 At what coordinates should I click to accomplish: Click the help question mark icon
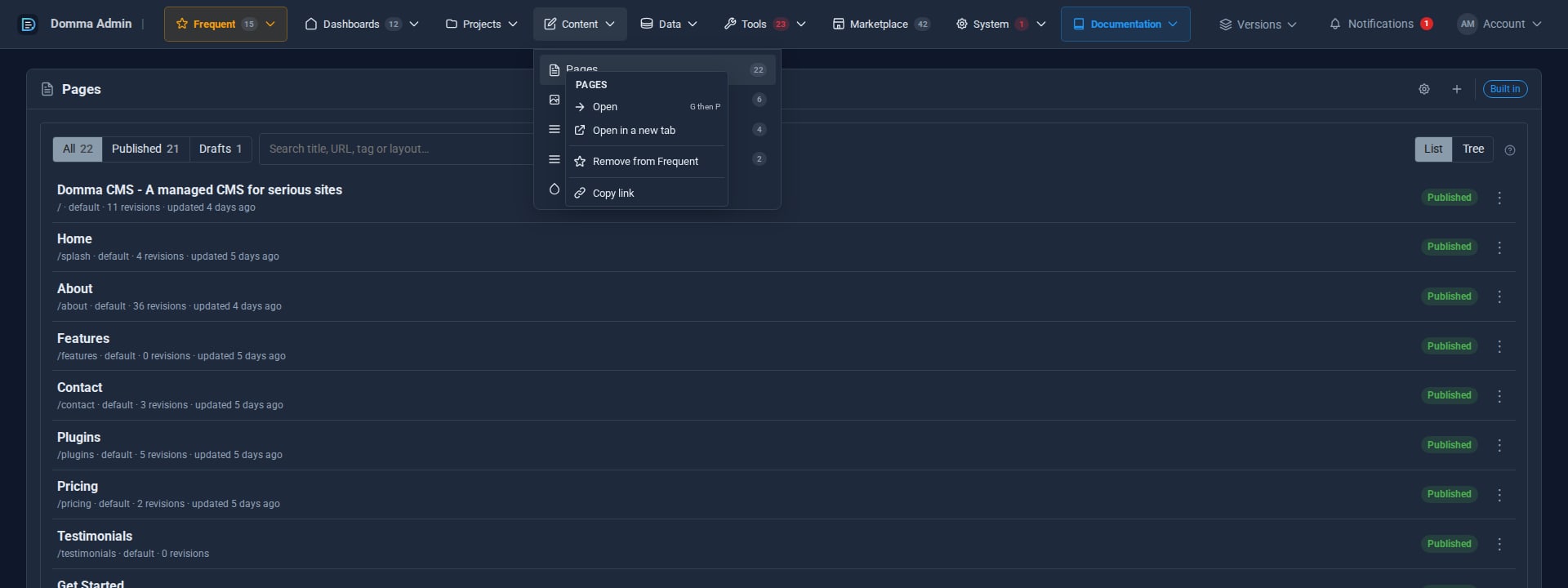click(1509, 150)
